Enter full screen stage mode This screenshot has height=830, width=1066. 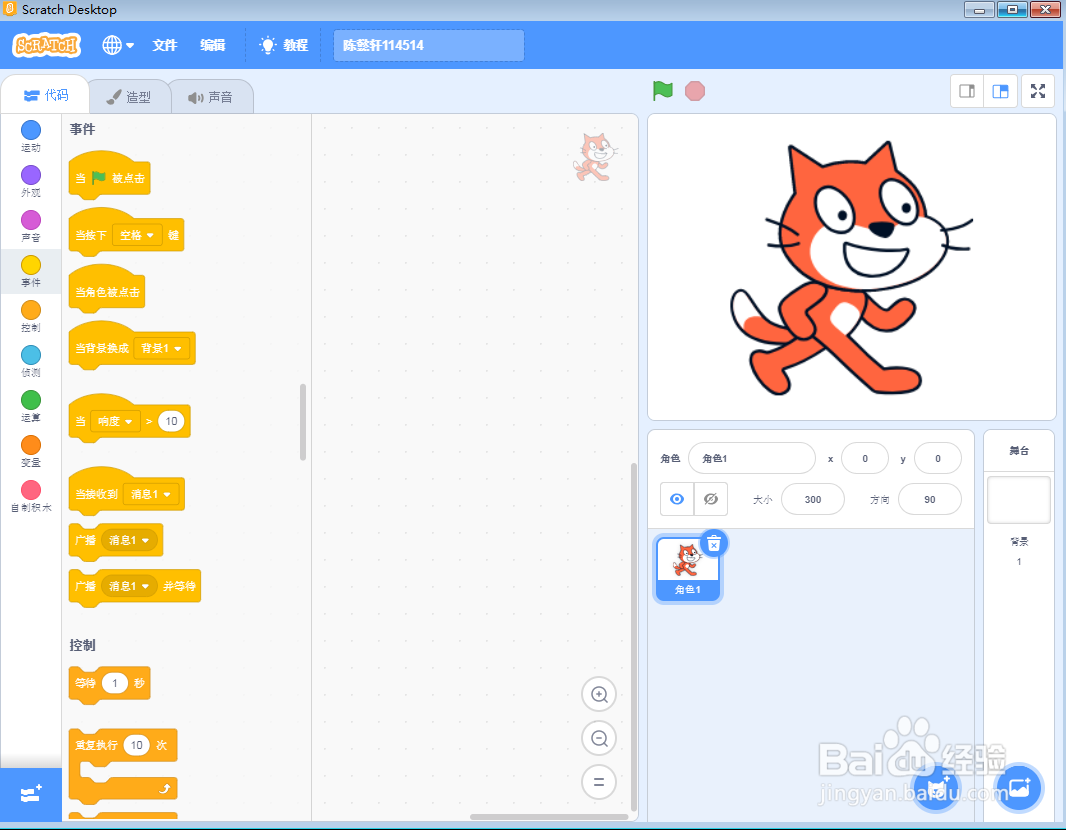coord(1038,91)
